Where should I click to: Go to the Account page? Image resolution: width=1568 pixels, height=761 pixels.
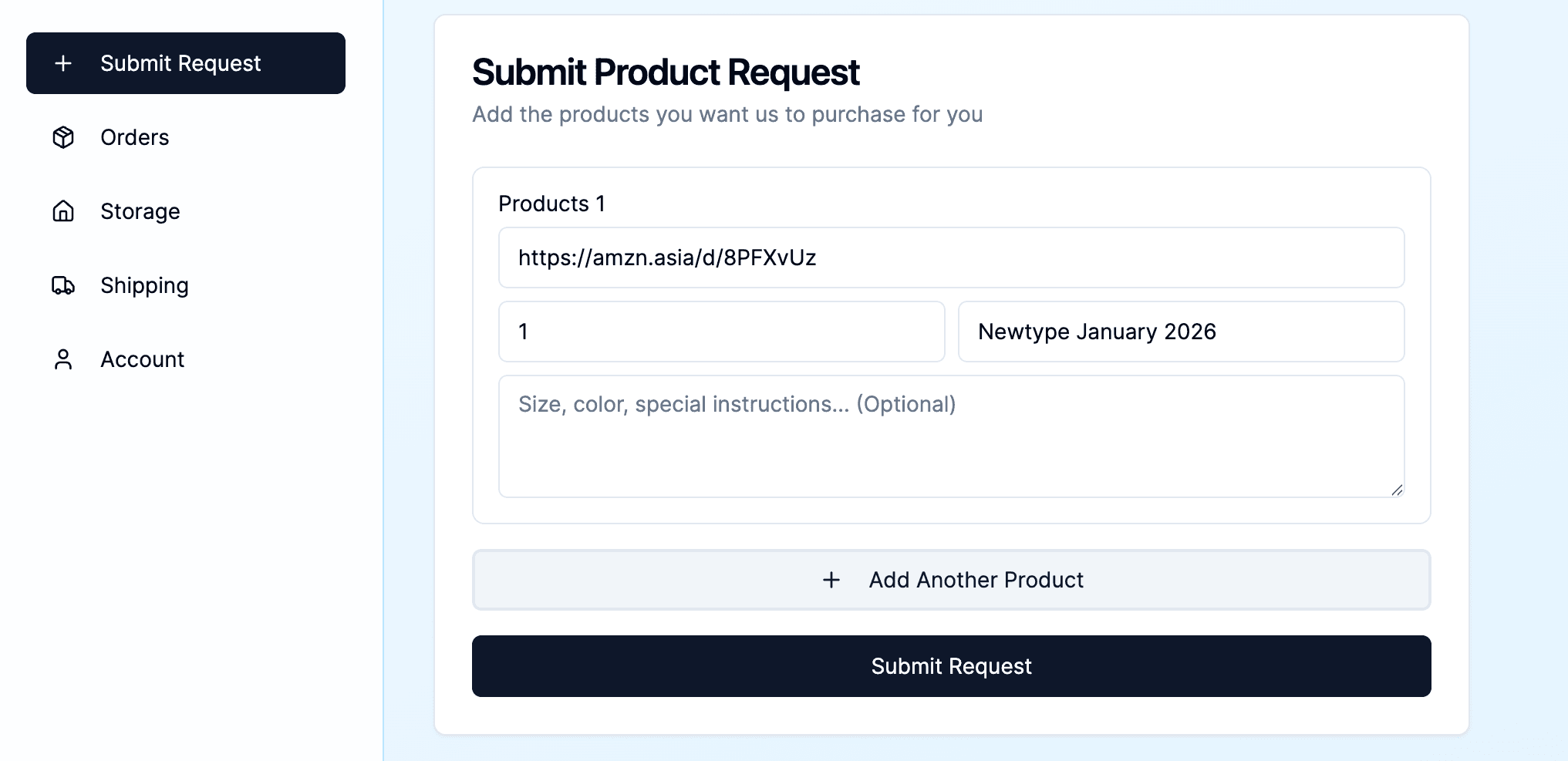[x=142, y=359]
